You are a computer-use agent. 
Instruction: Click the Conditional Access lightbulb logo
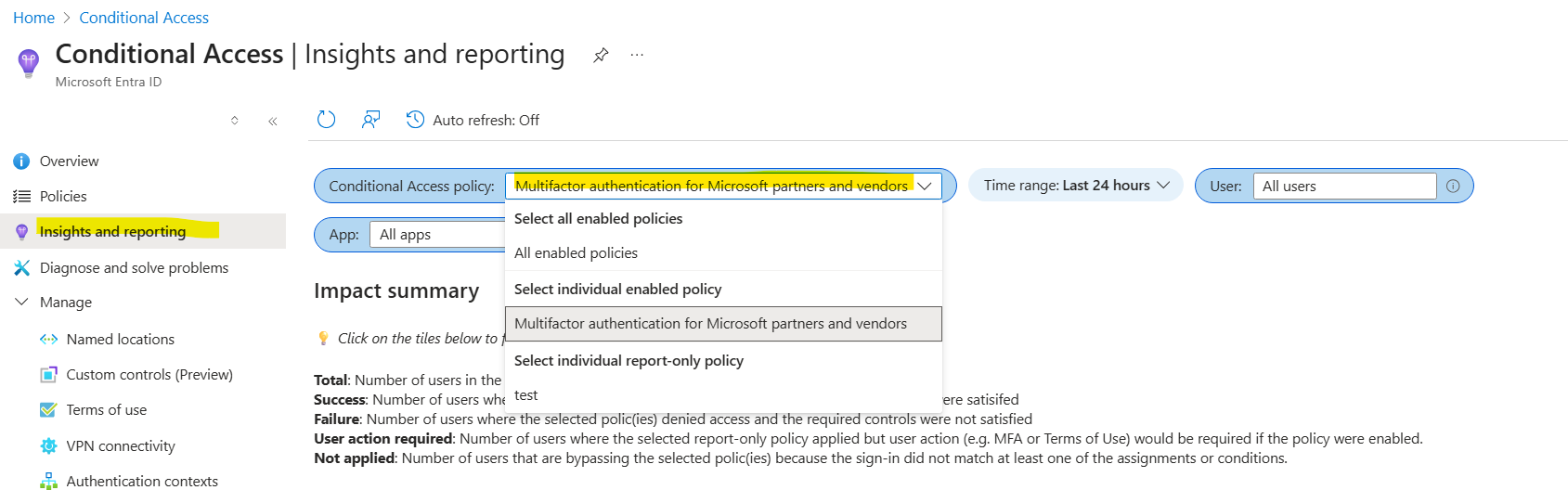pos(29,64)
